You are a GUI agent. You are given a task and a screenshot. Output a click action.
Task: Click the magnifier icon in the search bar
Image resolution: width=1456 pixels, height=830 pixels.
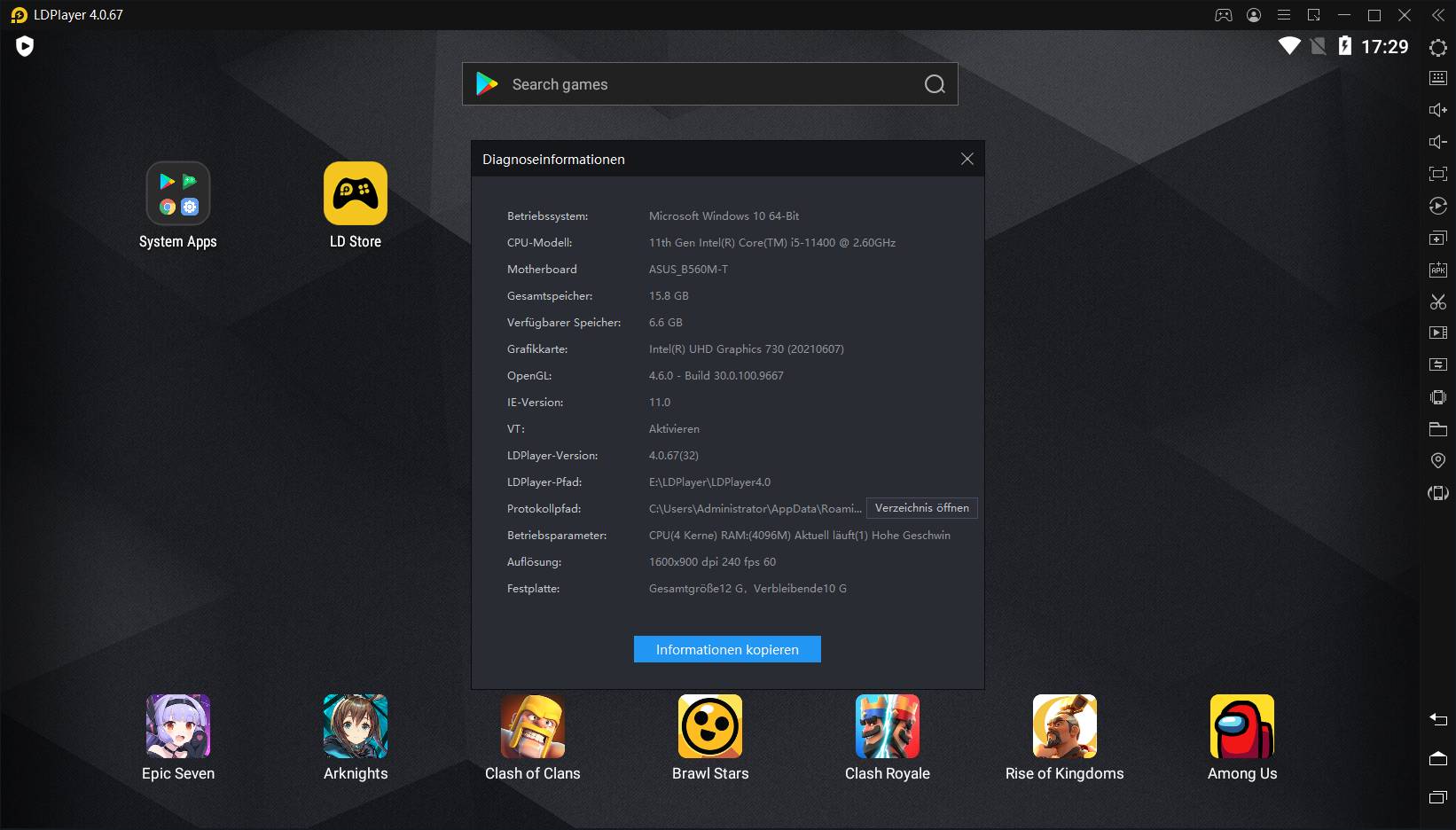coord(935,84)
